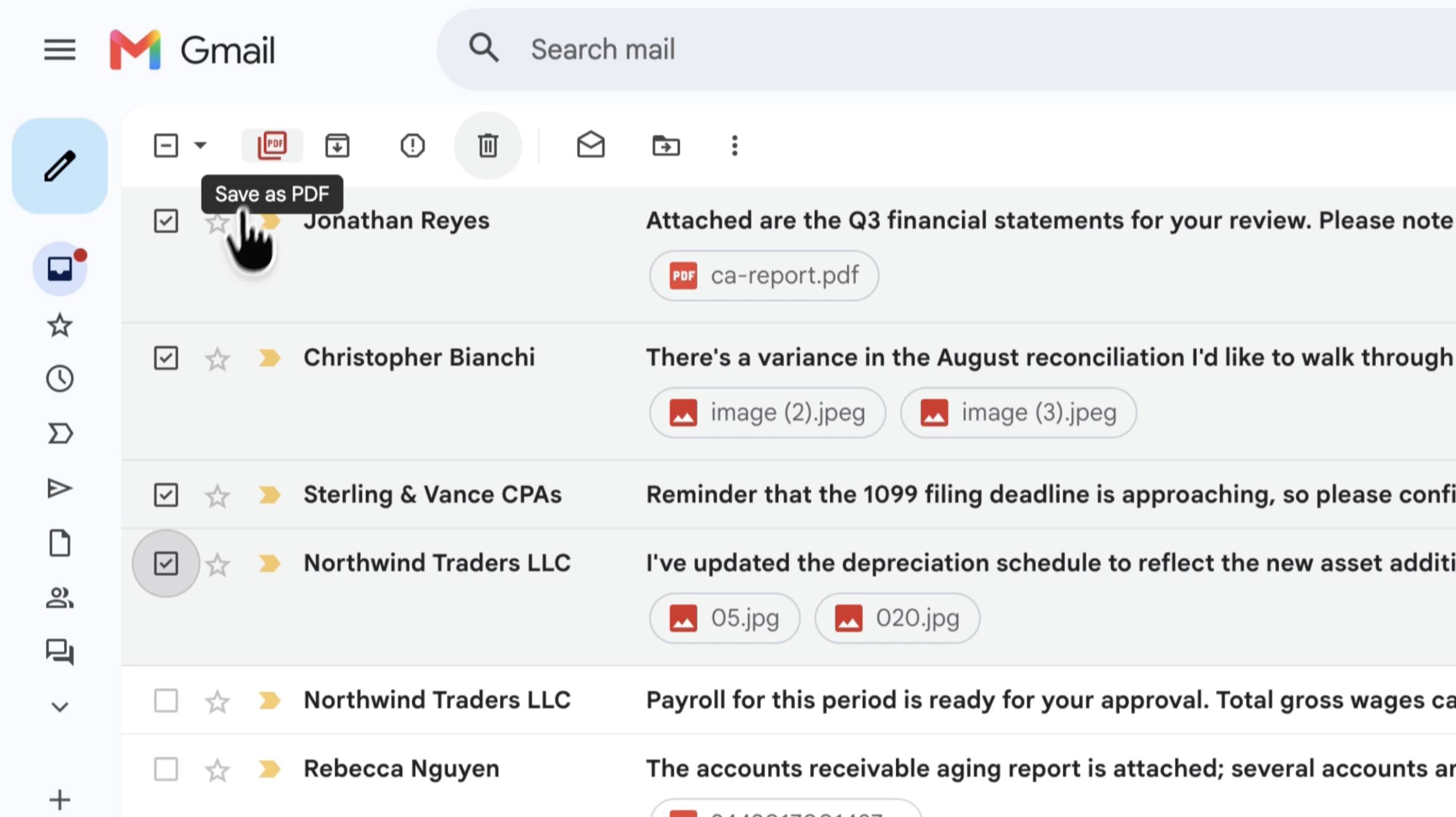Viewport: 1456px width, 817px height.
Task: Archive selected emails with archive icon
Action: tap(337, 145)
